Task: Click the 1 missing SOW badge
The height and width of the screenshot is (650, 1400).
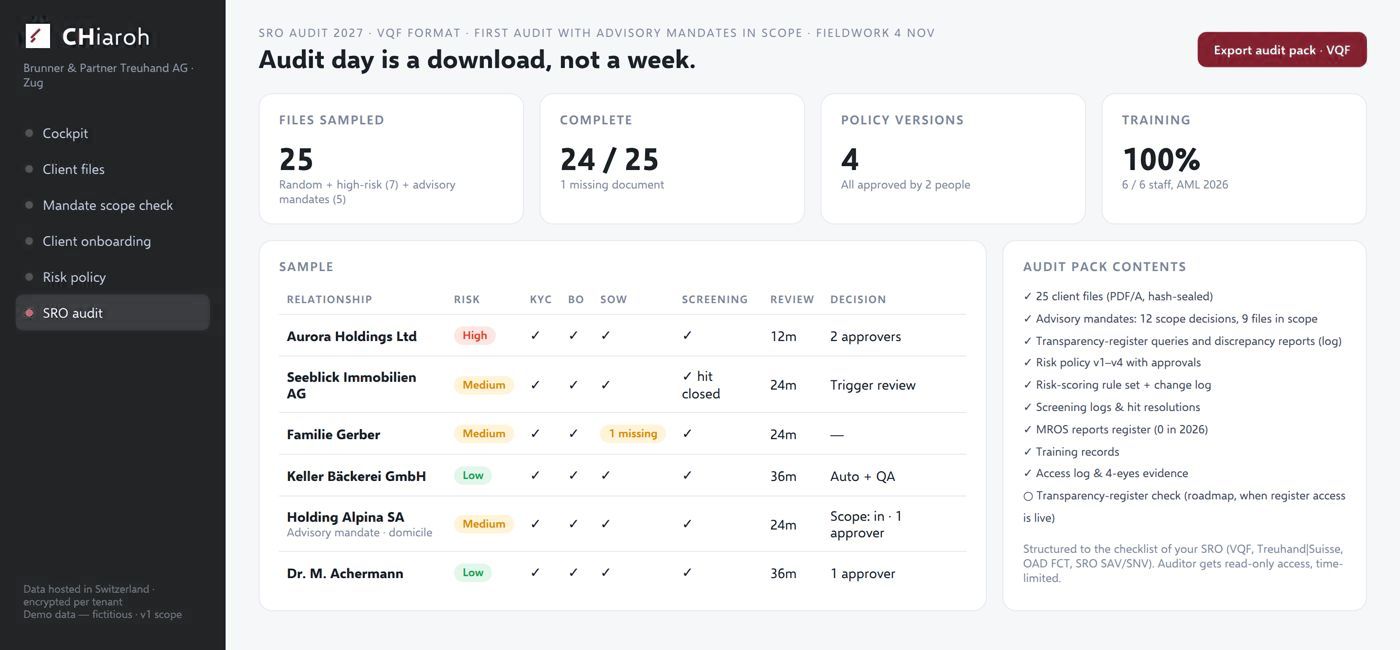Action: pyautogui.click(x=633, y=434)
